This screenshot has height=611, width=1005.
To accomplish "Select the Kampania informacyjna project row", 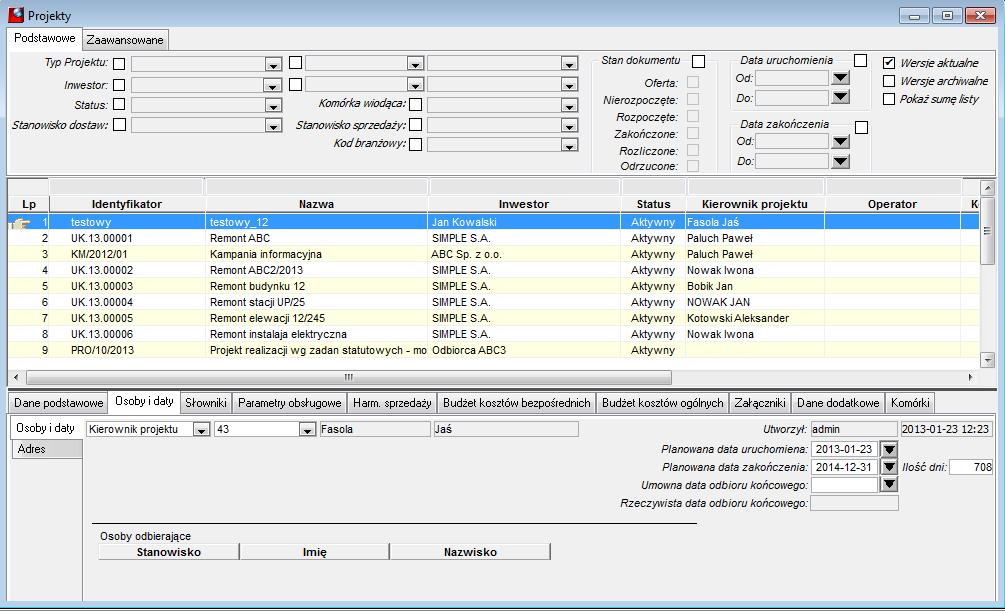I will coord(494,255).
